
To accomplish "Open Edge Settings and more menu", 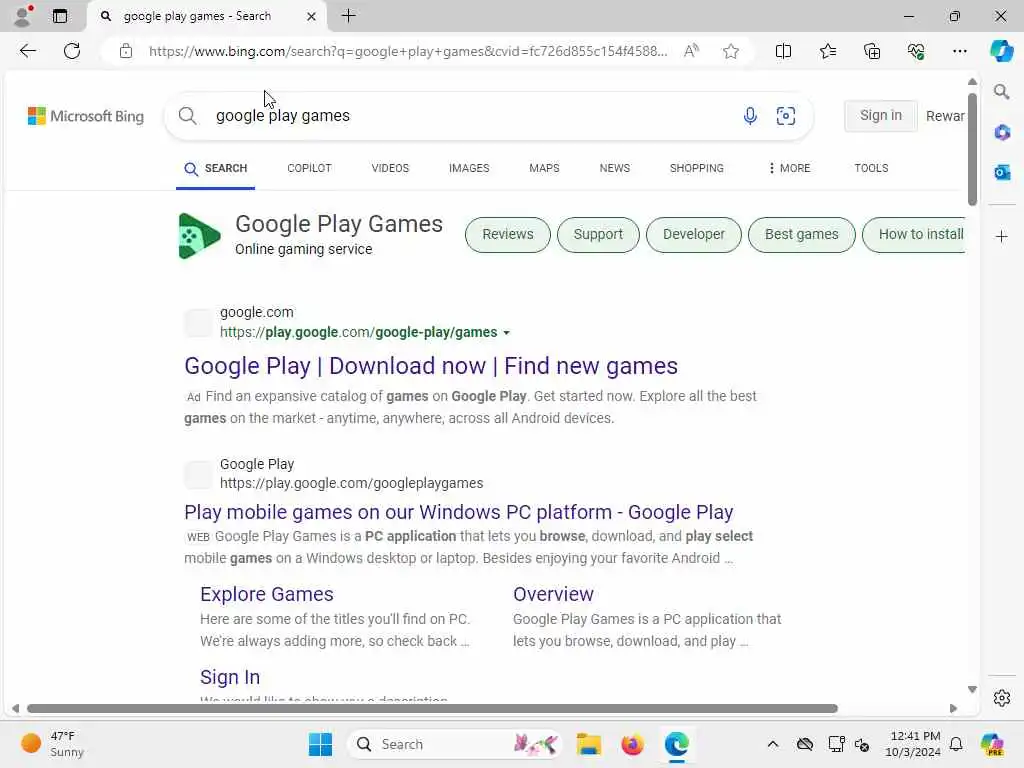I will [959, 51].
